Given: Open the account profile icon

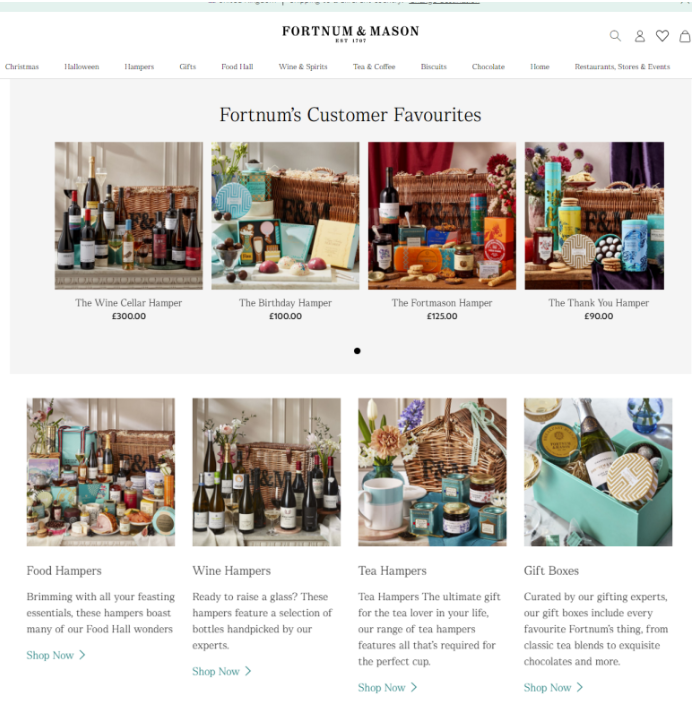Looking at the screenshot, I should point(640,36).
